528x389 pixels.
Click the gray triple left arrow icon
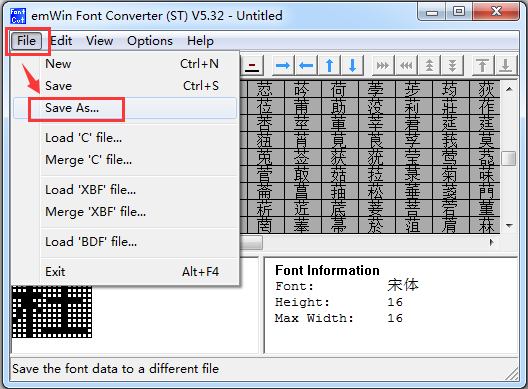pos(406,65)
